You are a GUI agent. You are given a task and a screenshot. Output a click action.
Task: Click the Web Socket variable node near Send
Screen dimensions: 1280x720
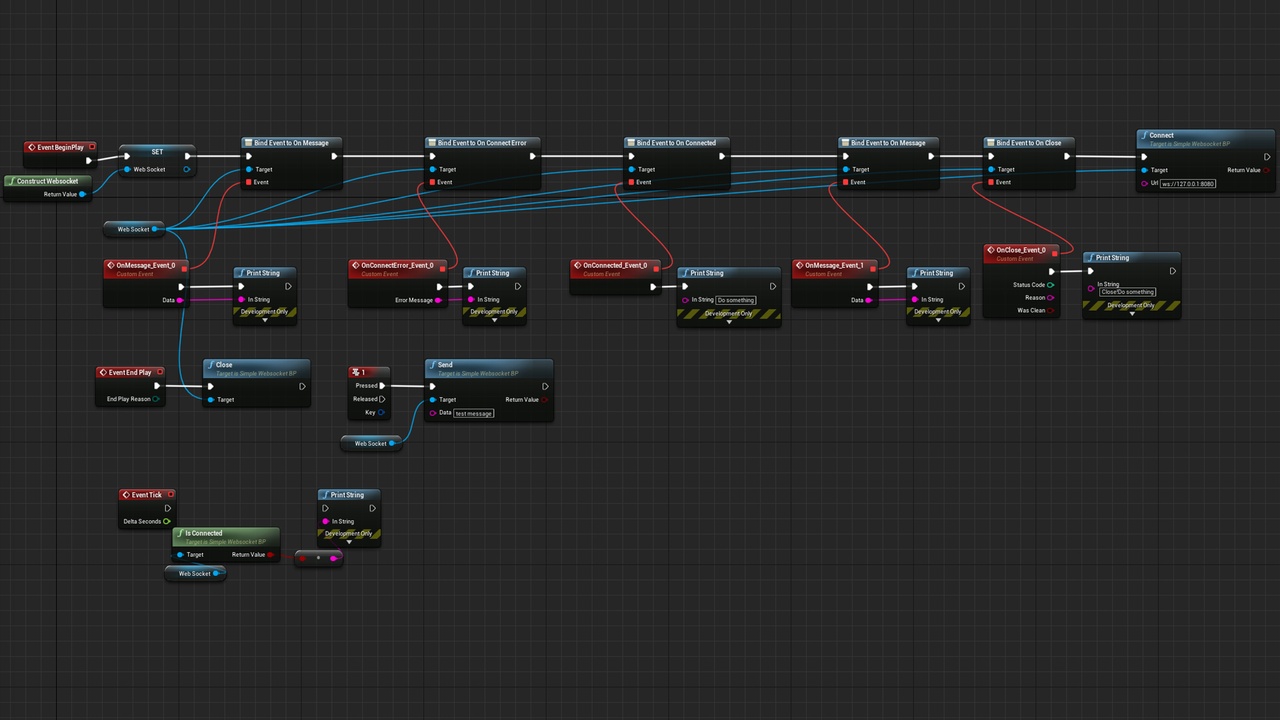(x=371, y=443)
